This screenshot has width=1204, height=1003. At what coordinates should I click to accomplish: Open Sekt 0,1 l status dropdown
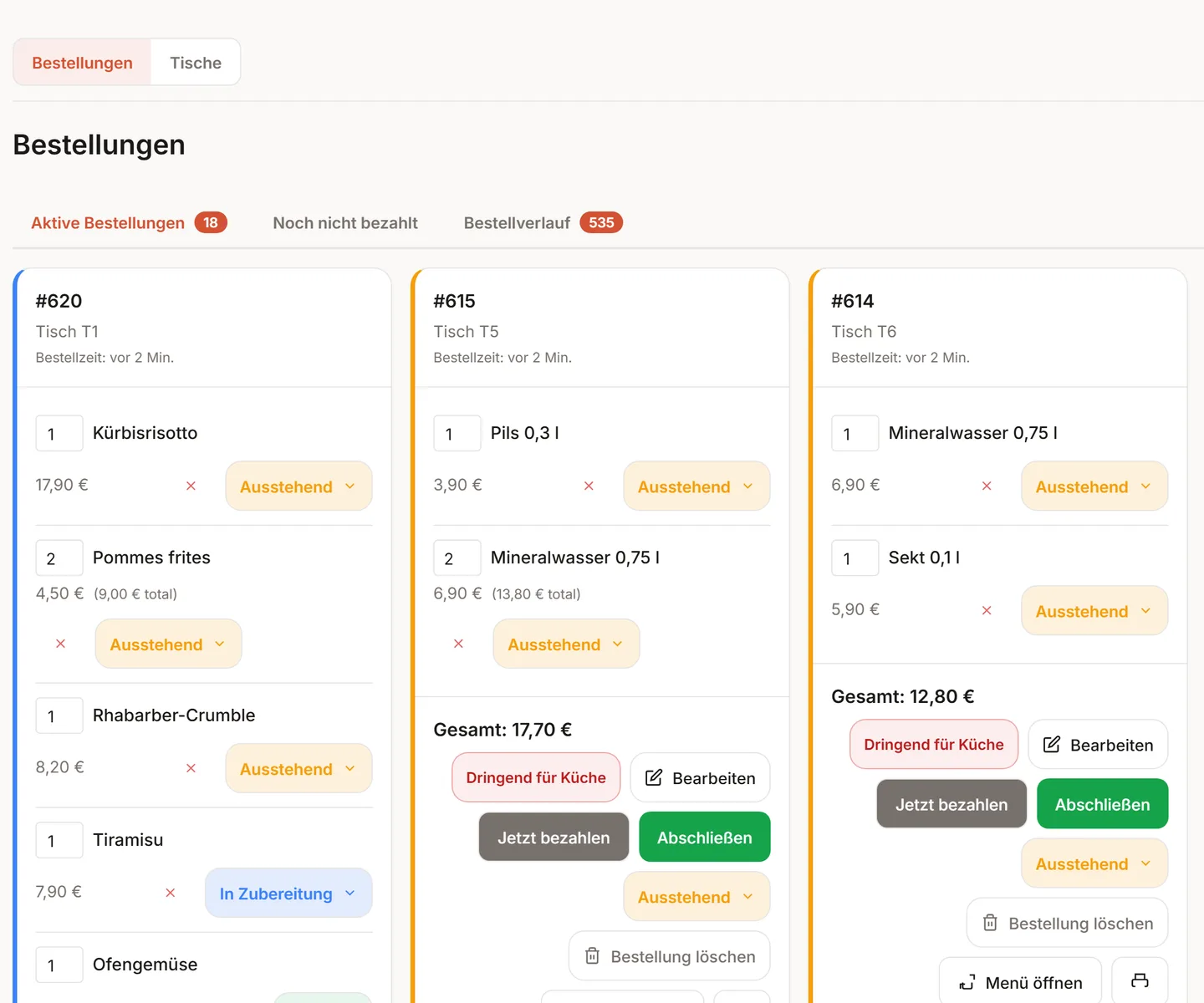coord(1094,610)
